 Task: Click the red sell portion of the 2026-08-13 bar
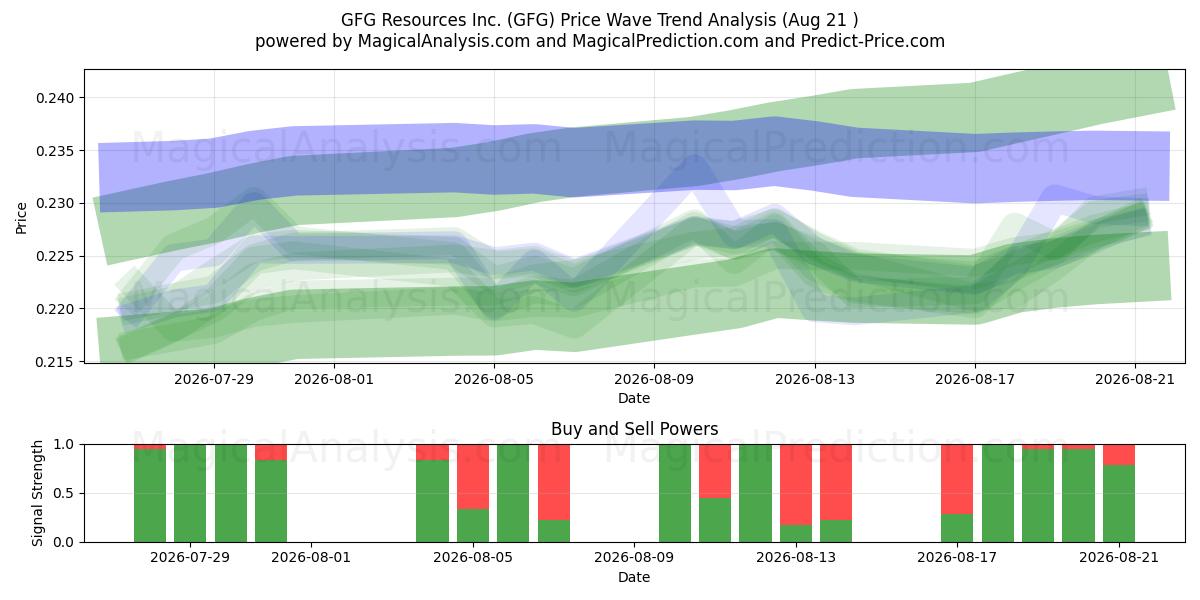point(796,485)
